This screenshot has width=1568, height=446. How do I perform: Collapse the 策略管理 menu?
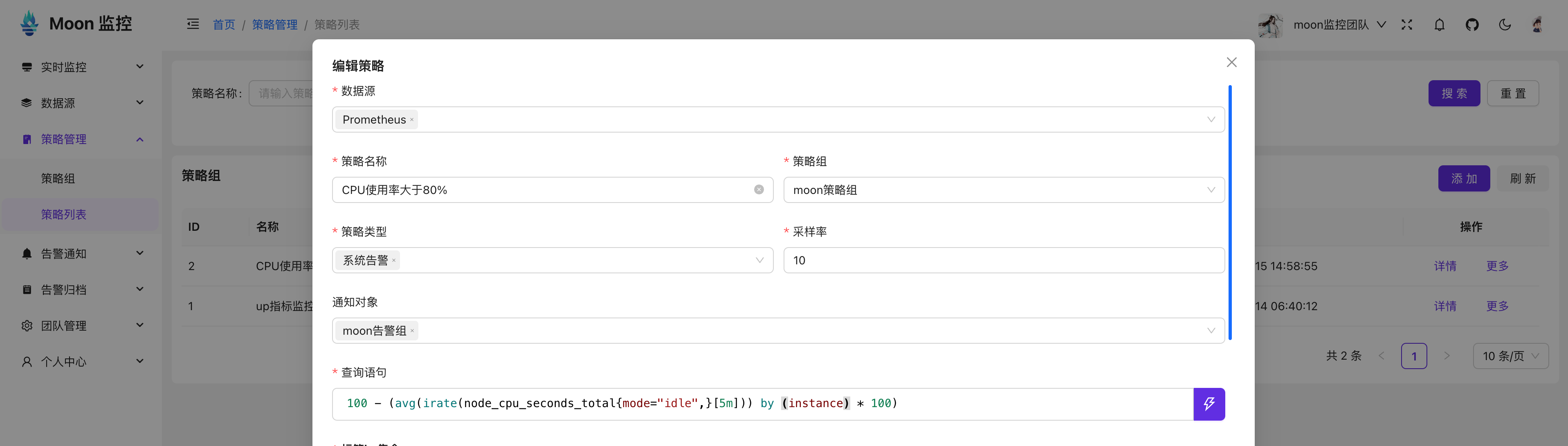(x=140, y=140)
